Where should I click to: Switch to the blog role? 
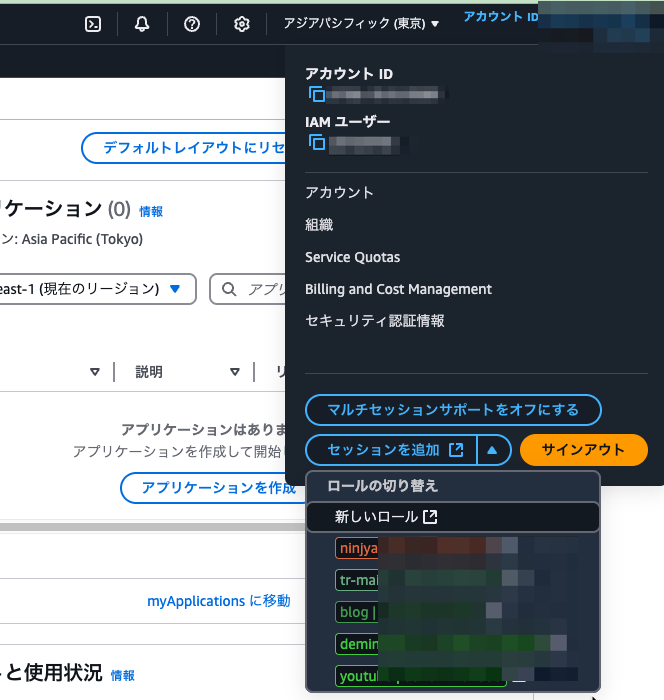[453, 612]
